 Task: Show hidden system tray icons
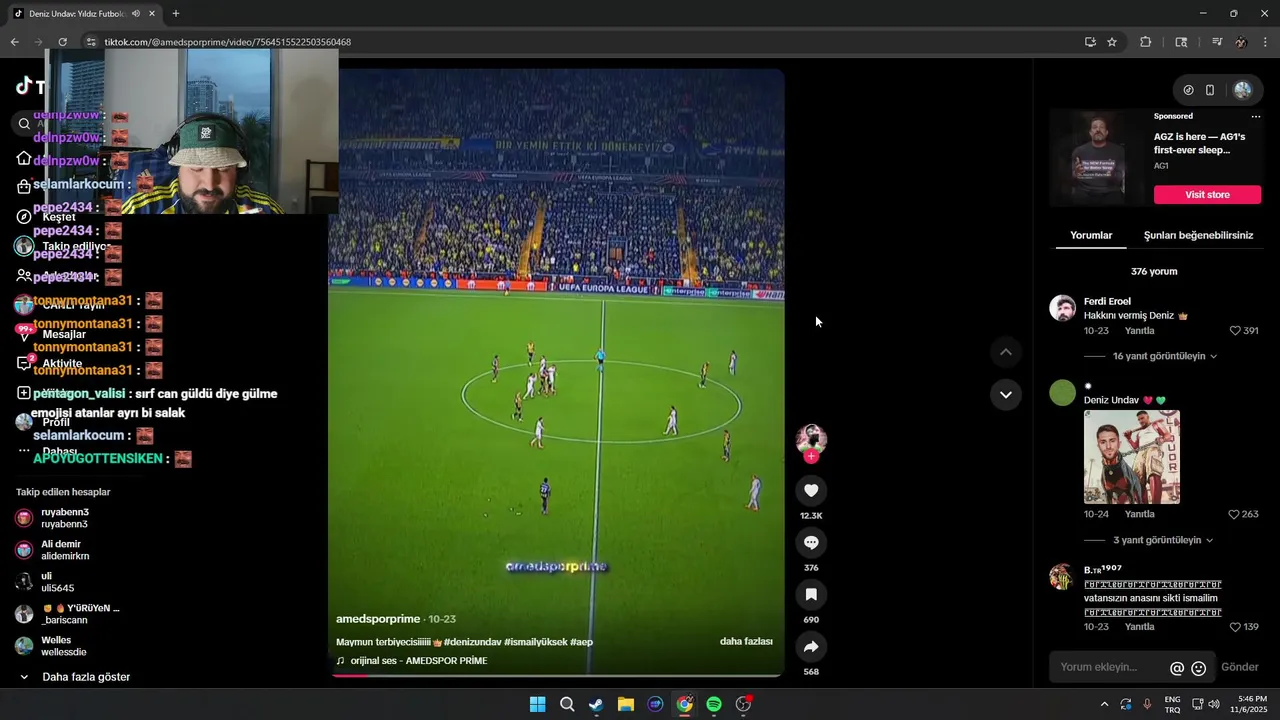tap(1104, 704)
